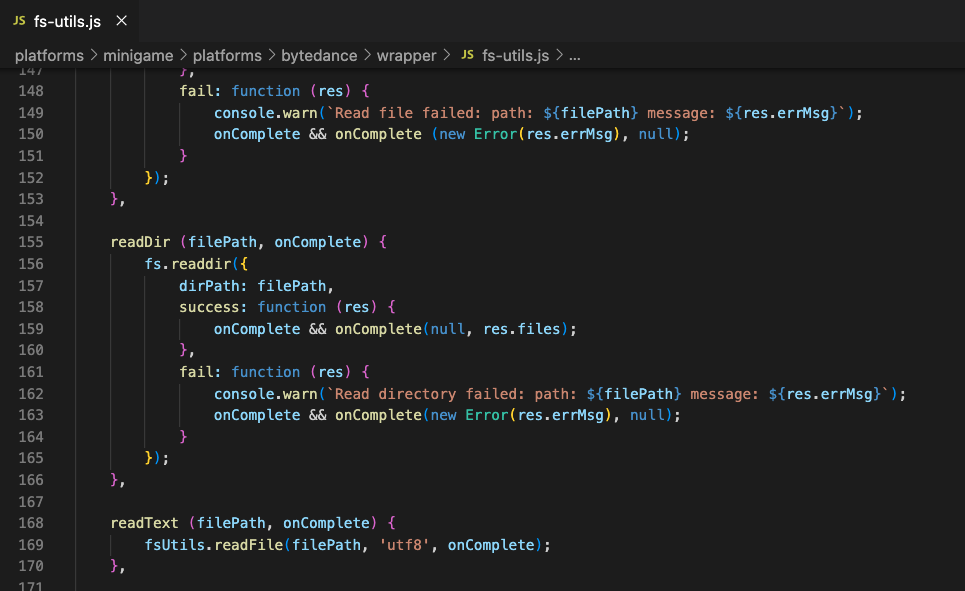The image size is (965, 591).
Task: Select the fs-utils.js editor tab
Action: click(x=67, y=21)
